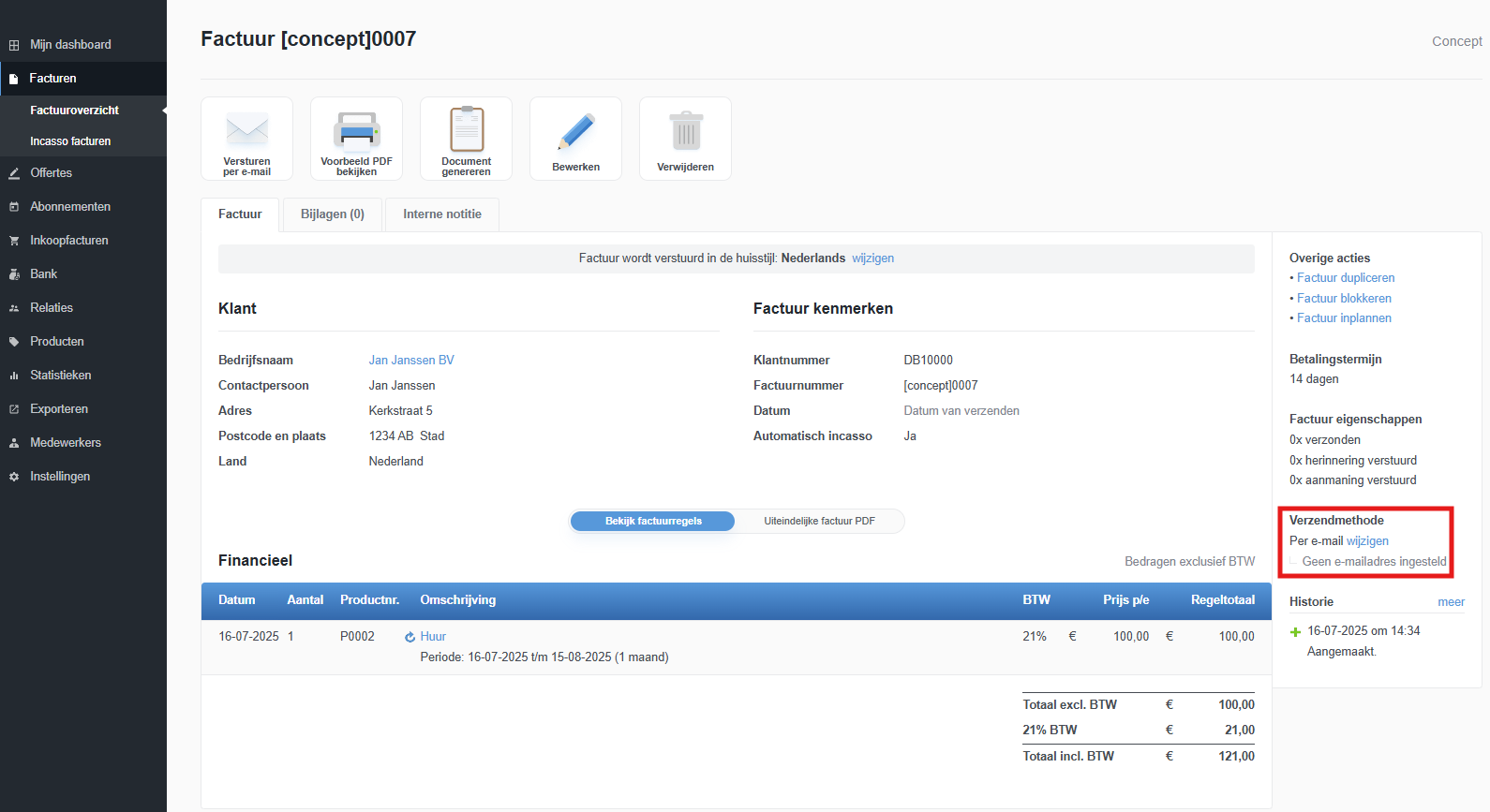Click the clipboard Document genereren icon
This screenshot has width=1490, height=812.
466,131
